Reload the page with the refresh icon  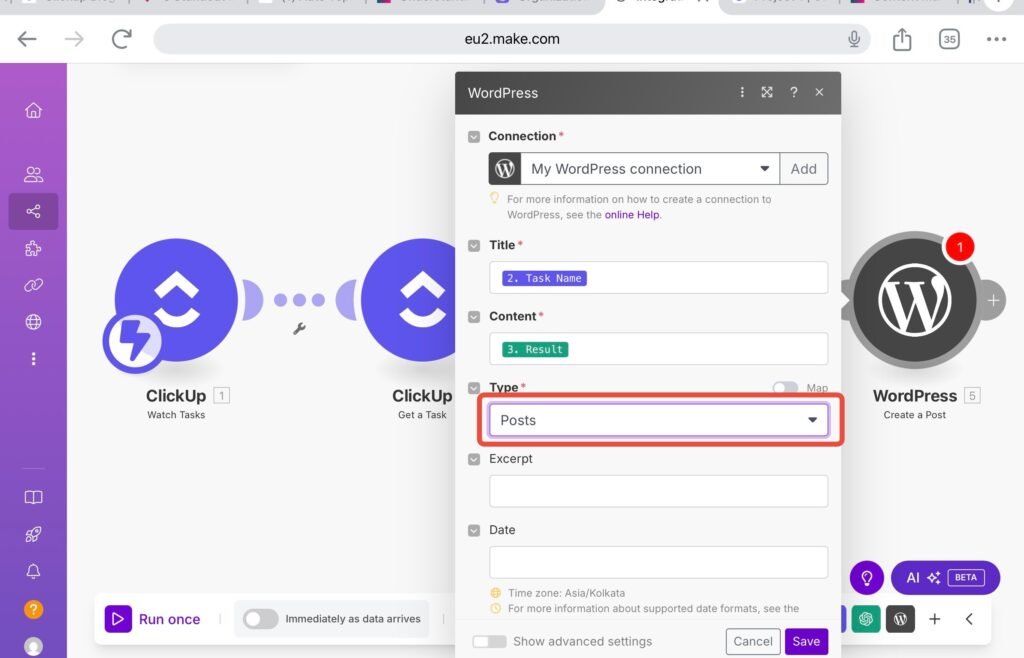121,39
